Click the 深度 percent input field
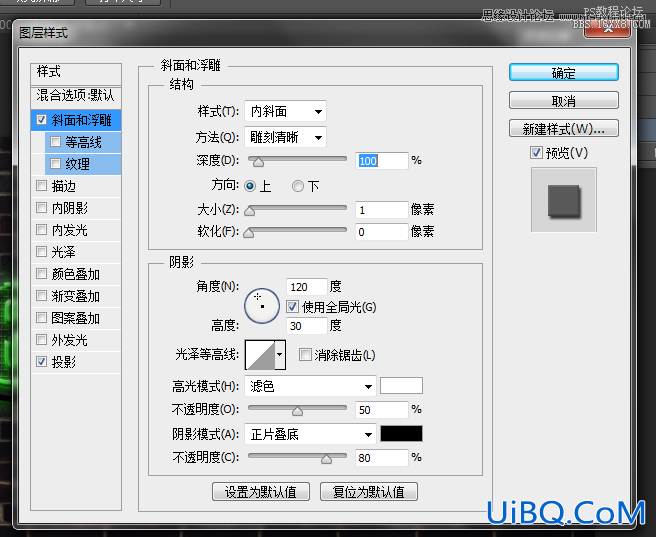The width and height of the screenshot is (656, 537). [x=382, y=161]
